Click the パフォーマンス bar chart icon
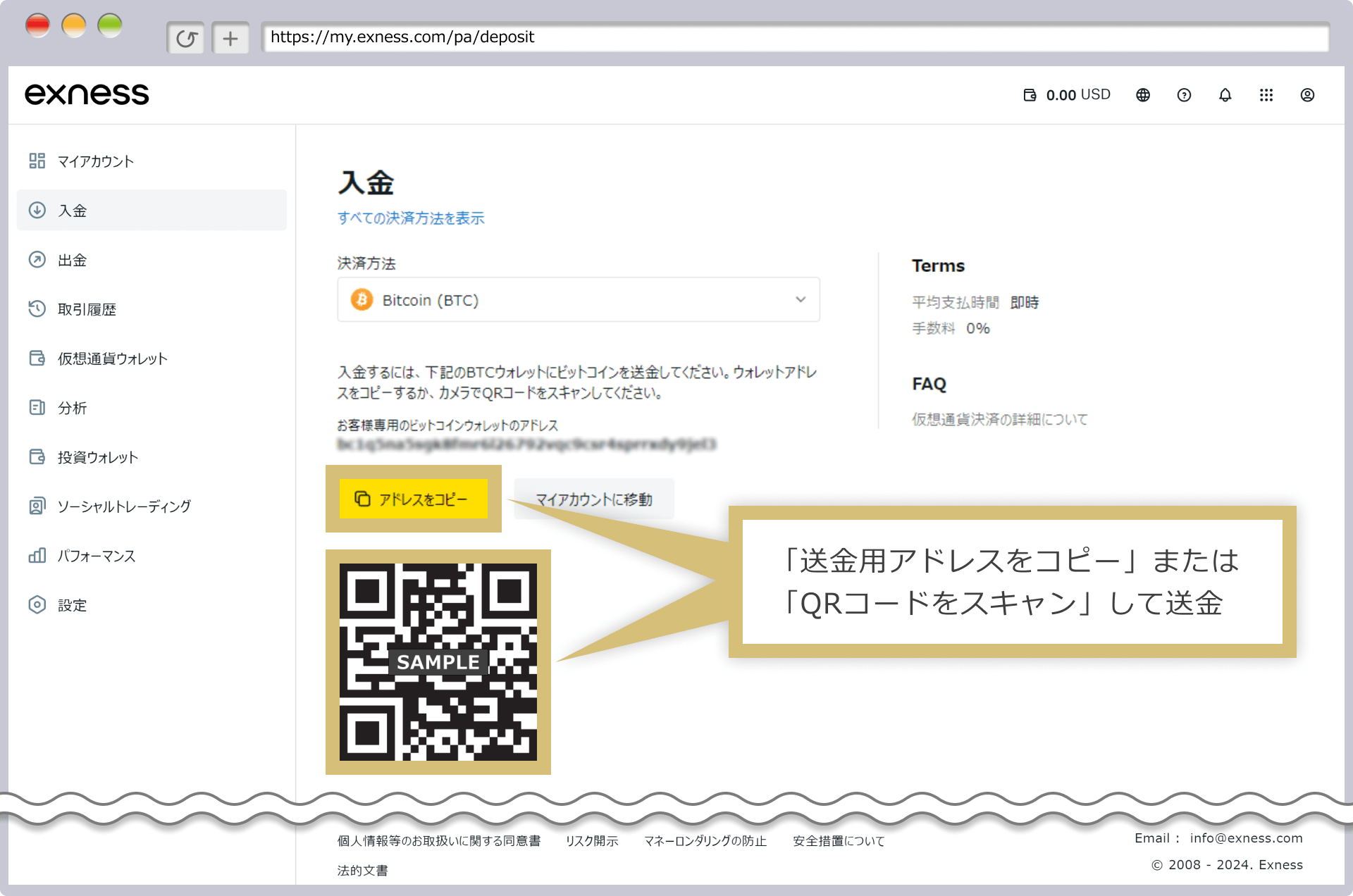 coord(37,555)
